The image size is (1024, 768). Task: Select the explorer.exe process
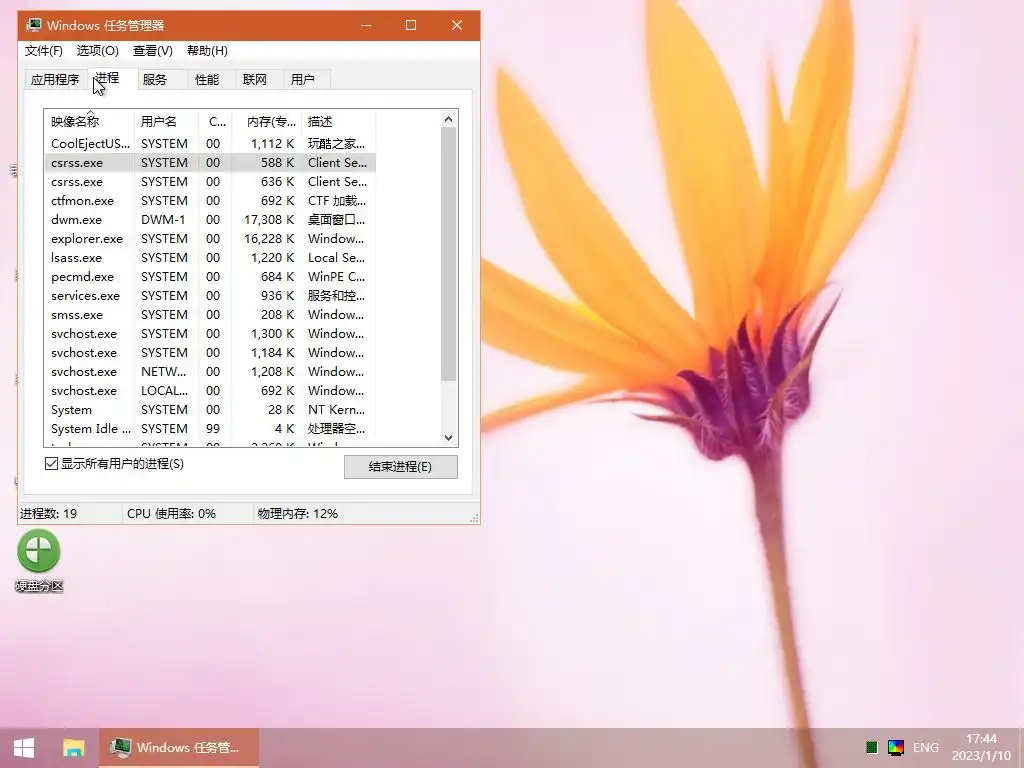tap(210, 238)
